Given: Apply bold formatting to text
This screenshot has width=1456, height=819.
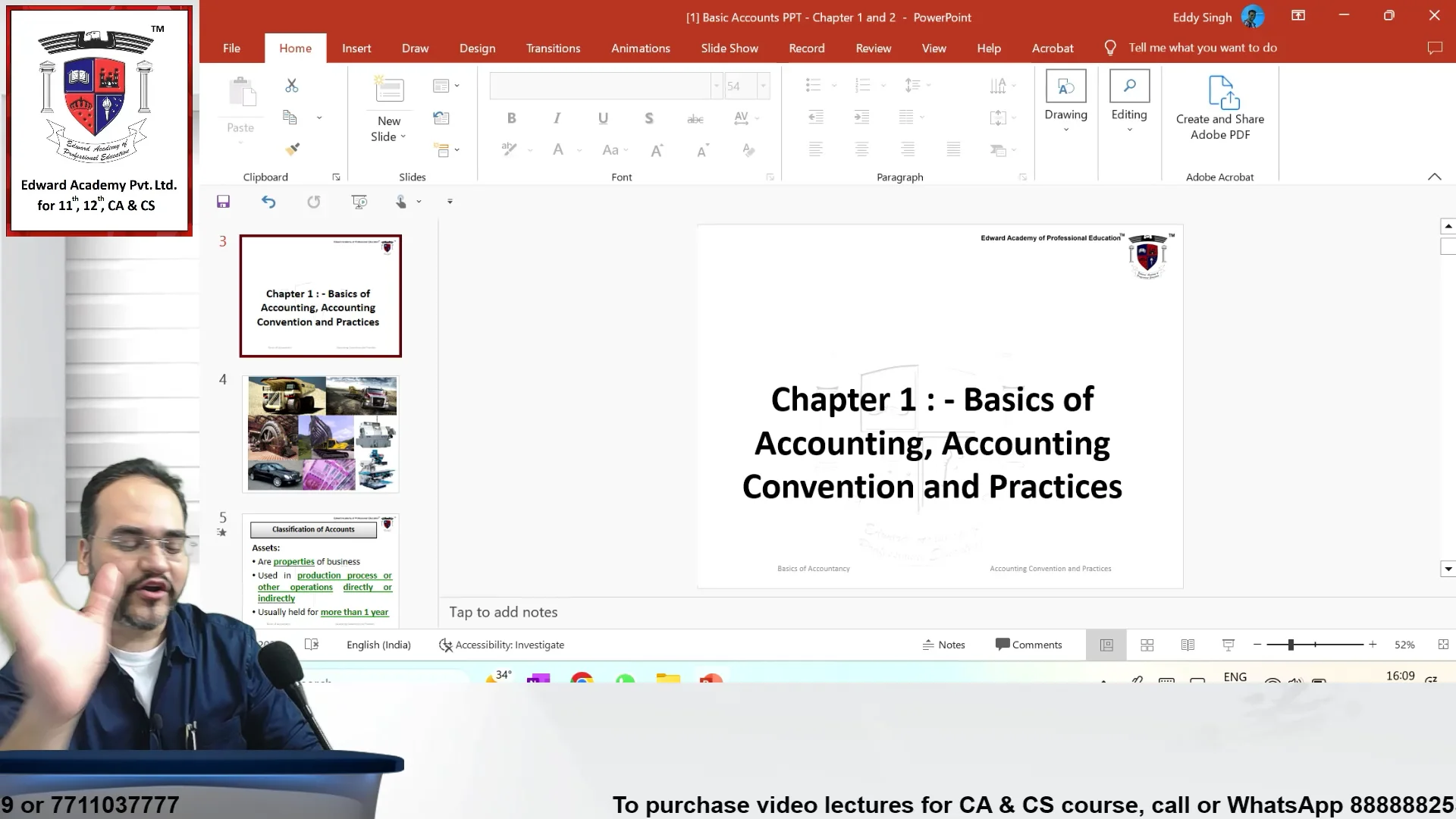Looking at the screenshot, I should 511,118.
